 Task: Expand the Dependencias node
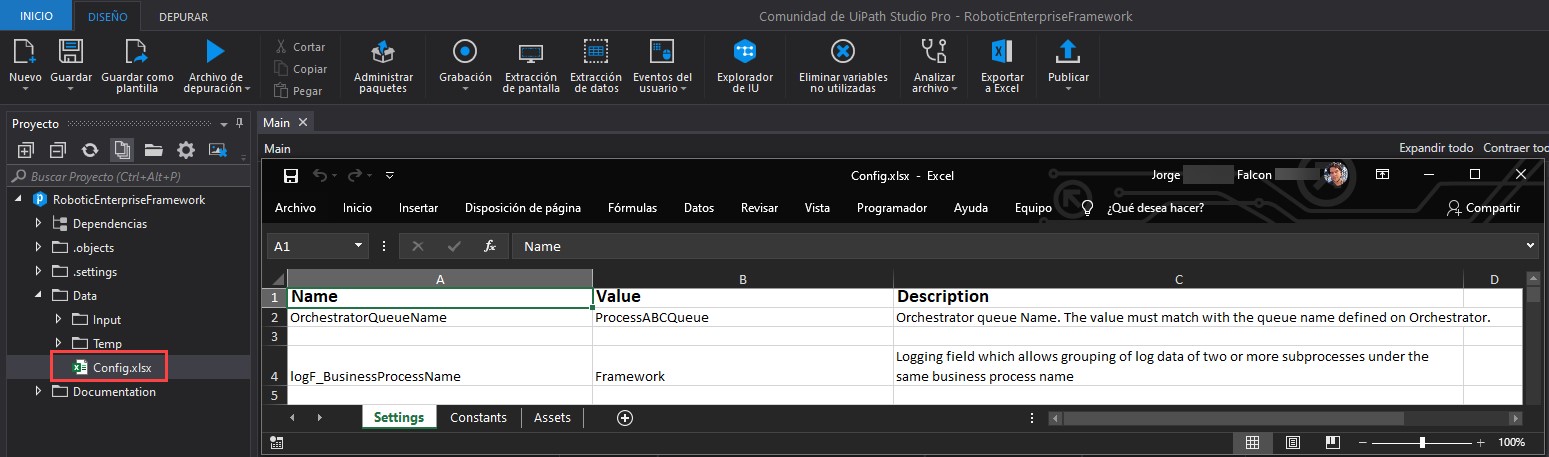coord(38,223)
